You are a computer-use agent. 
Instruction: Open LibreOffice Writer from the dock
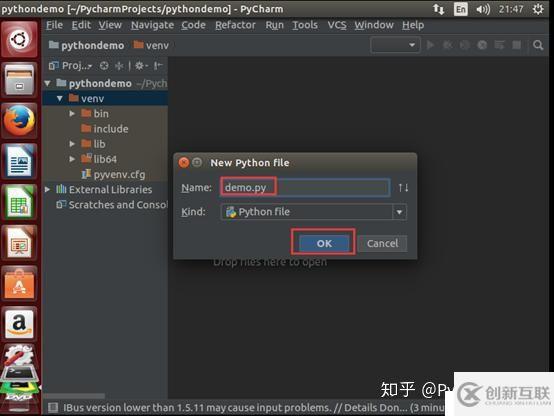coord(19,162)
